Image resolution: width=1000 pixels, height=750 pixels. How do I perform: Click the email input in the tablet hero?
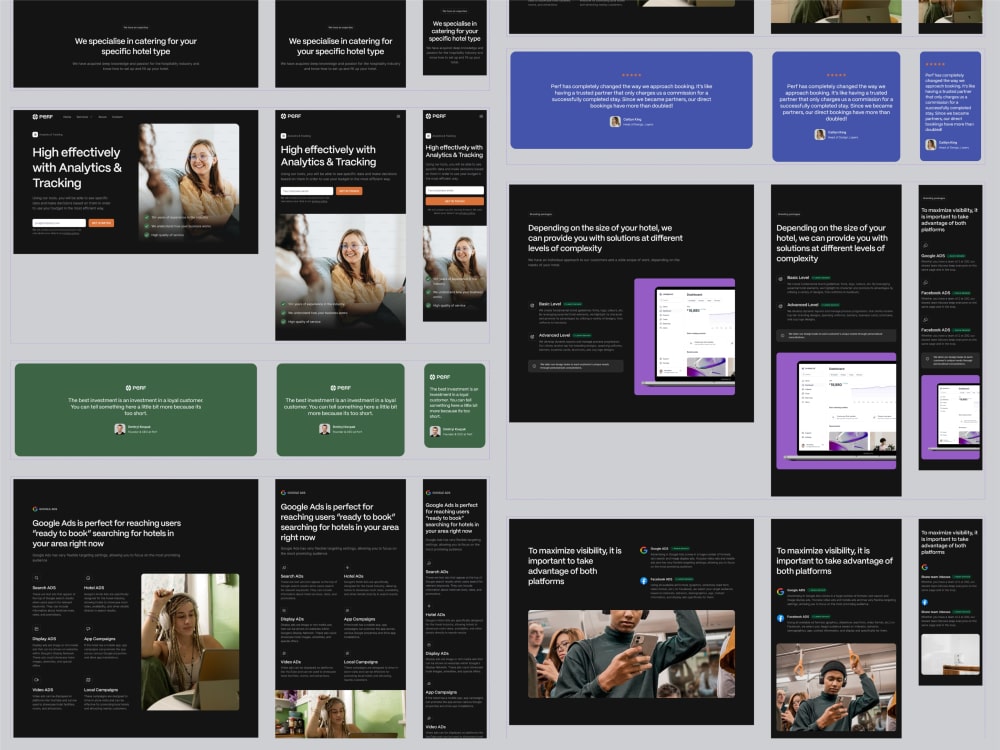(x=307, y=191)
